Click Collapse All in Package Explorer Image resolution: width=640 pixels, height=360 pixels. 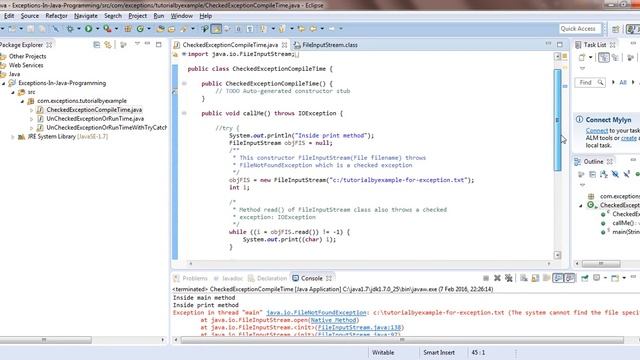tap(96, 44)
